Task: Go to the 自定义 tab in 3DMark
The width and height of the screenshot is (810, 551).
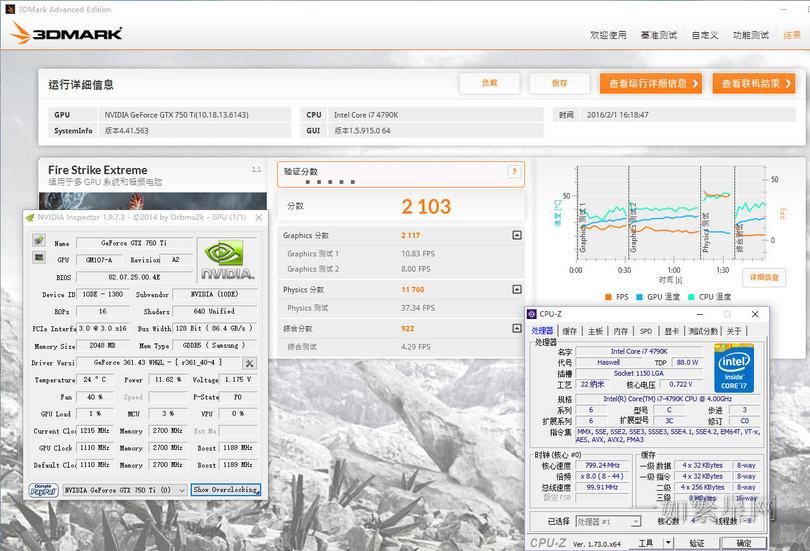Action: pyautogui.click(x=705, y=35)
